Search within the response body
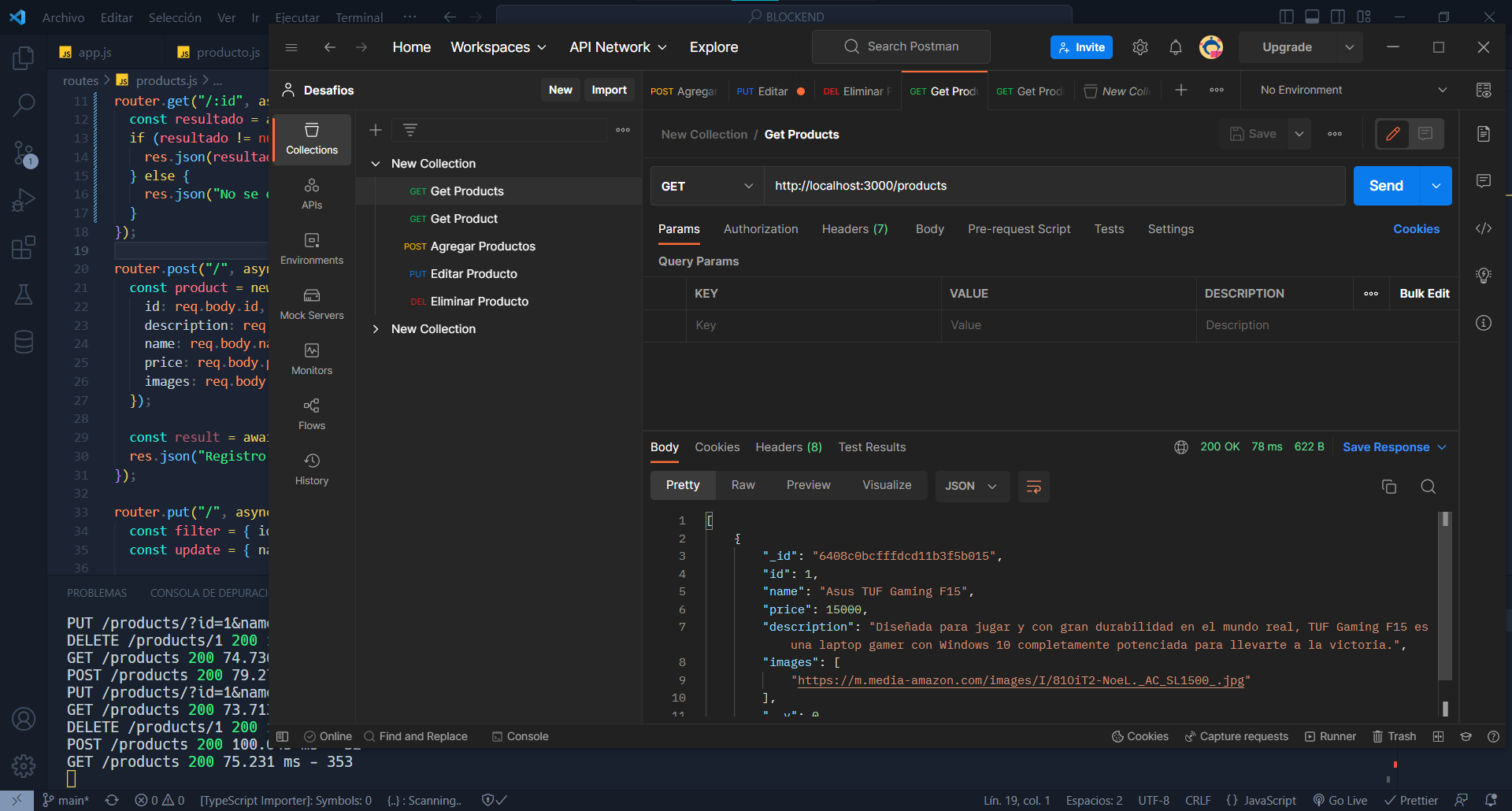Image resolution: width=1512 pixels, height=811 pixels. pos(1429,487)
